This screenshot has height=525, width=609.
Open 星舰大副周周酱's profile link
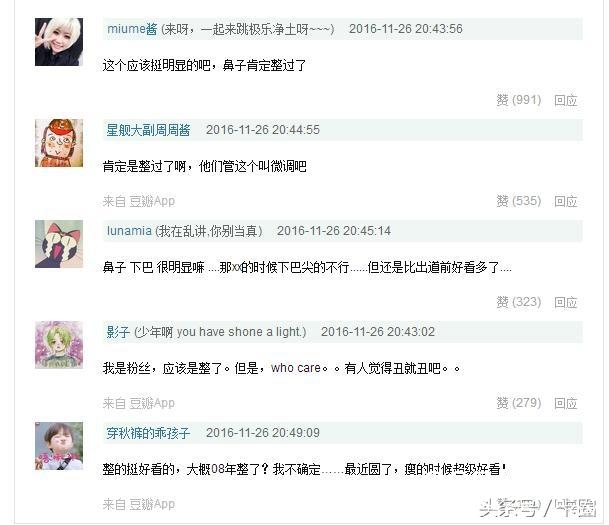pos(148,130)
